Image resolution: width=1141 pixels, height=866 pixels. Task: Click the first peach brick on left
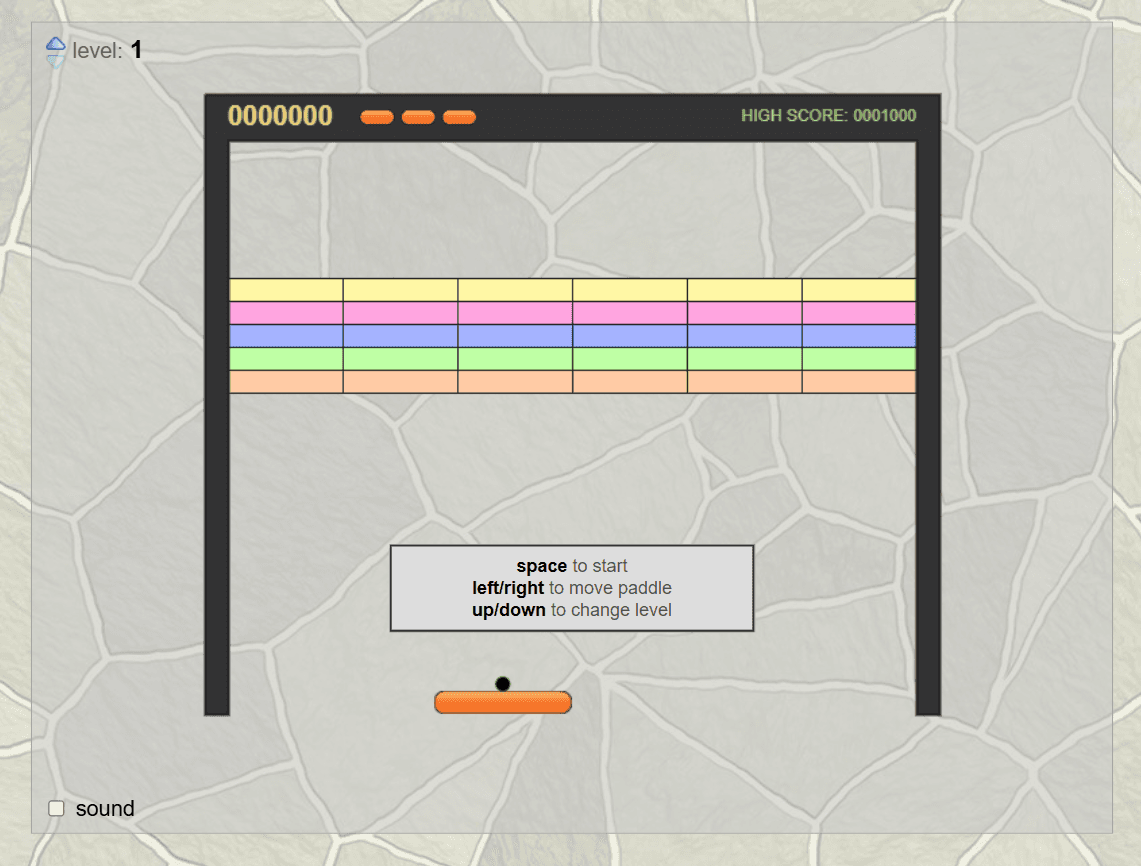pyautogui.click(x=286, y=381)
